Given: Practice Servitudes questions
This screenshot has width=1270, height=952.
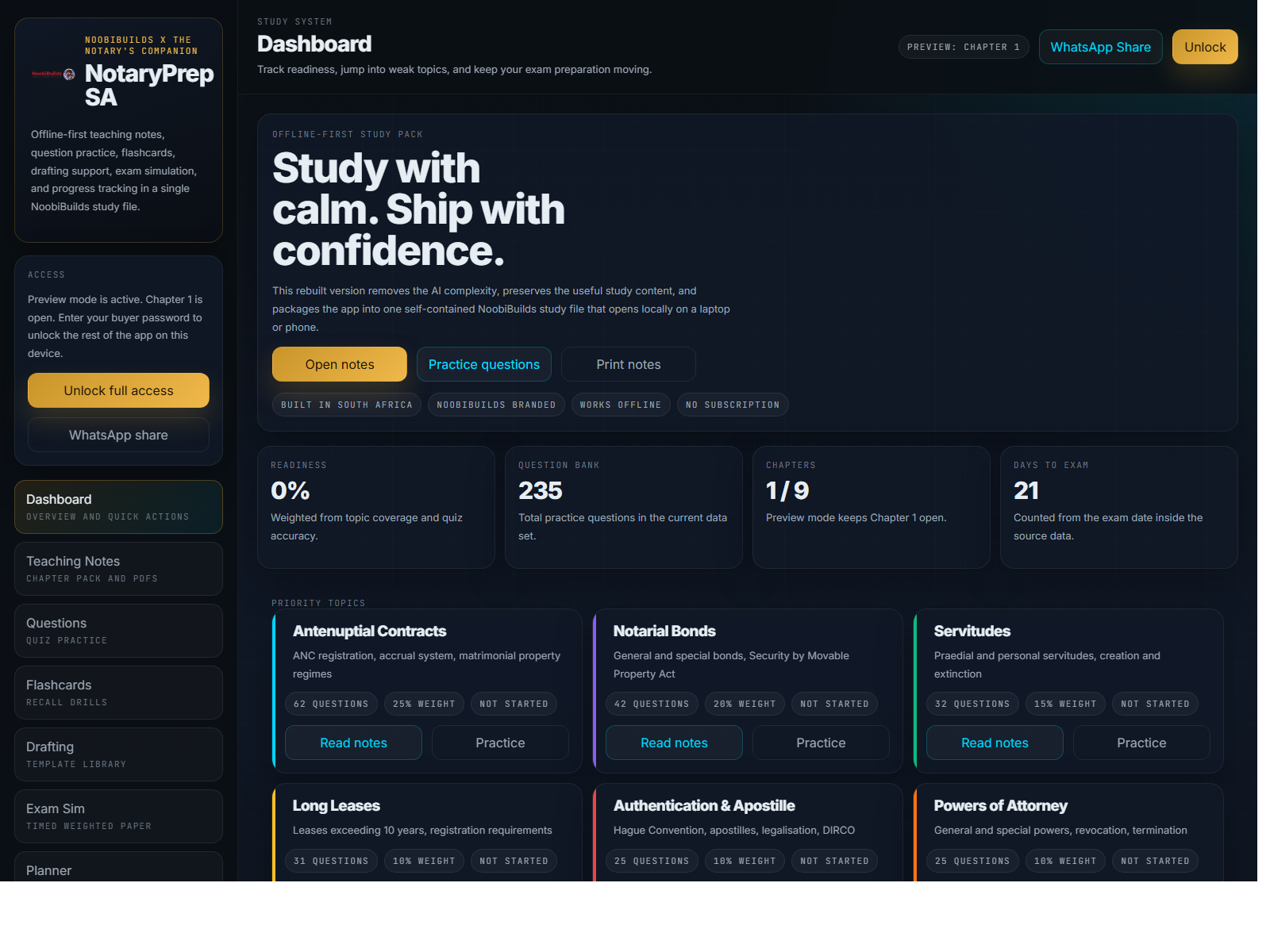Looking at the screenshot, I should pyautogui.click(x=1141, y=743).
